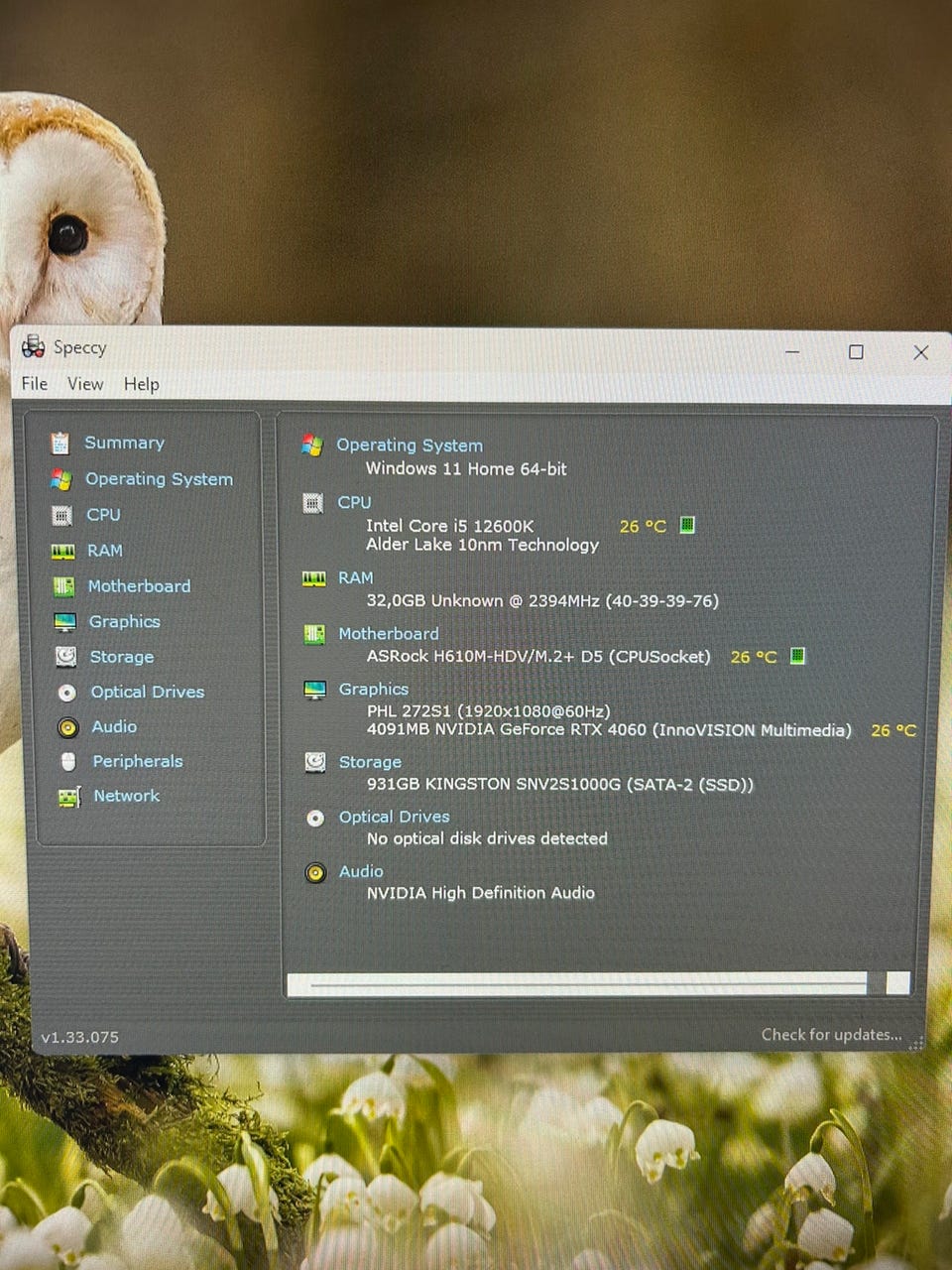This screenshot has height=1270, width=952.
Task: Click the CPU temperature value 26 °C
Action: pos(643,527)
